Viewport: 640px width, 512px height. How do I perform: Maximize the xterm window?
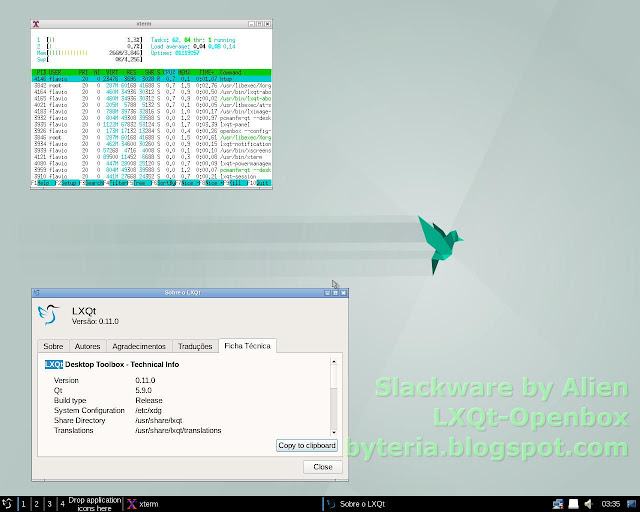tap(260, 24)
